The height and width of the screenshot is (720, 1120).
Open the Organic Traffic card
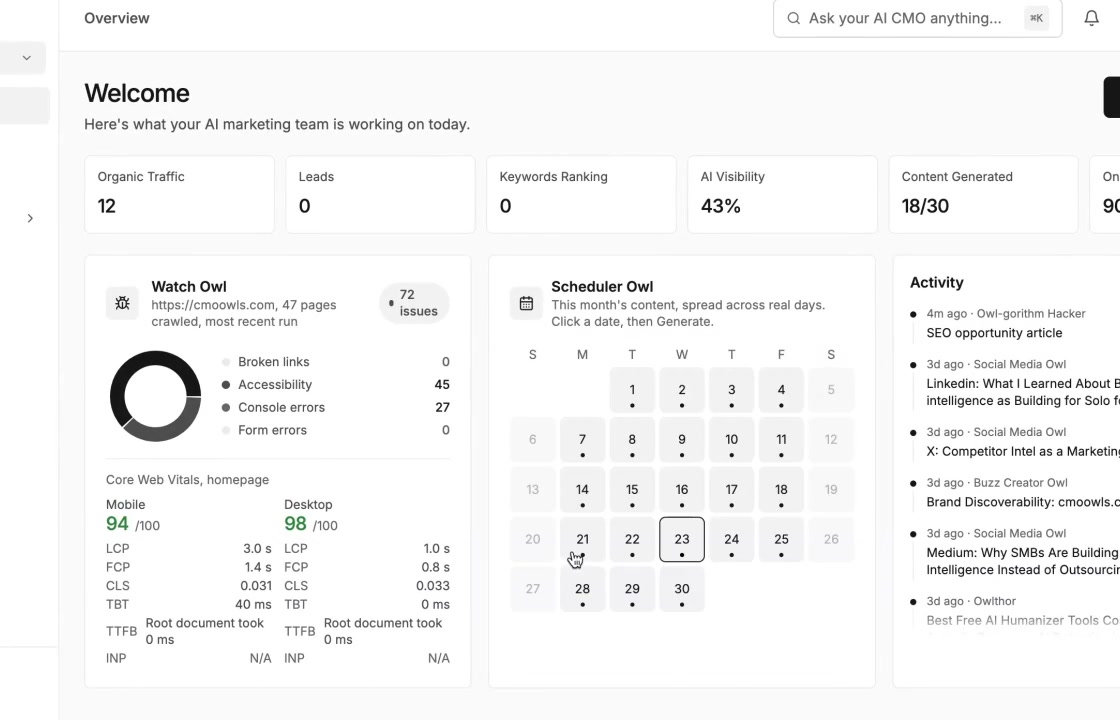[x=179, y=194]
